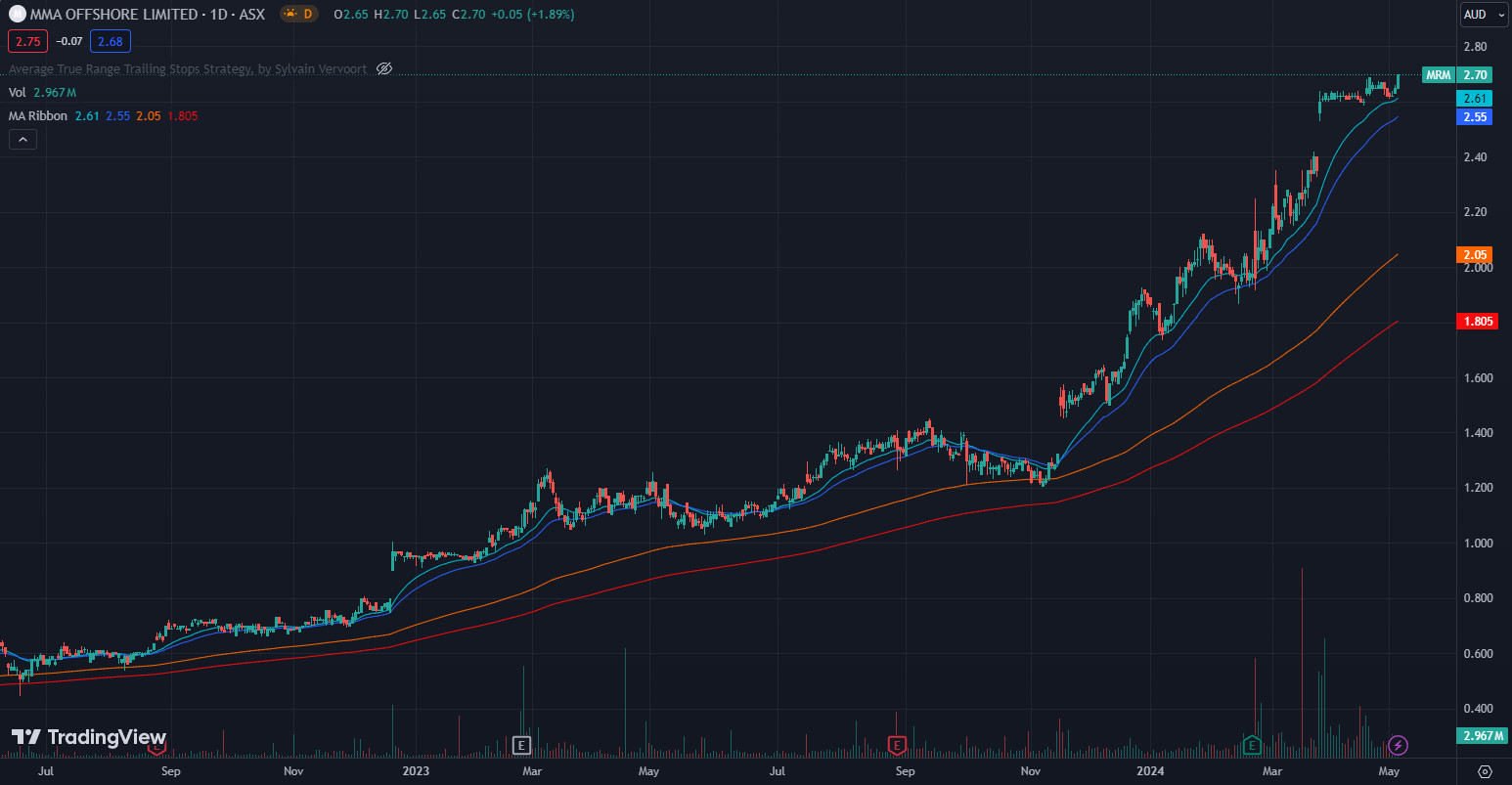1512x785 pixels.
Task: Click the MA Ribbon orange 2.05 legend value
Action: coord(149,115)
